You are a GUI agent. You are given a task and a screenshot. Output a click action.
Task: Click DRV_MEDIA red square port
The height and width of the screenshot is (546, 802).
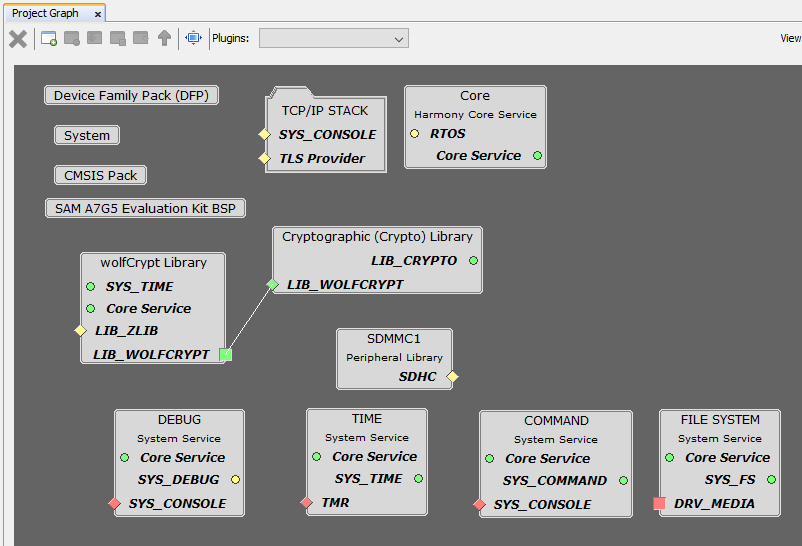point(659,504)
